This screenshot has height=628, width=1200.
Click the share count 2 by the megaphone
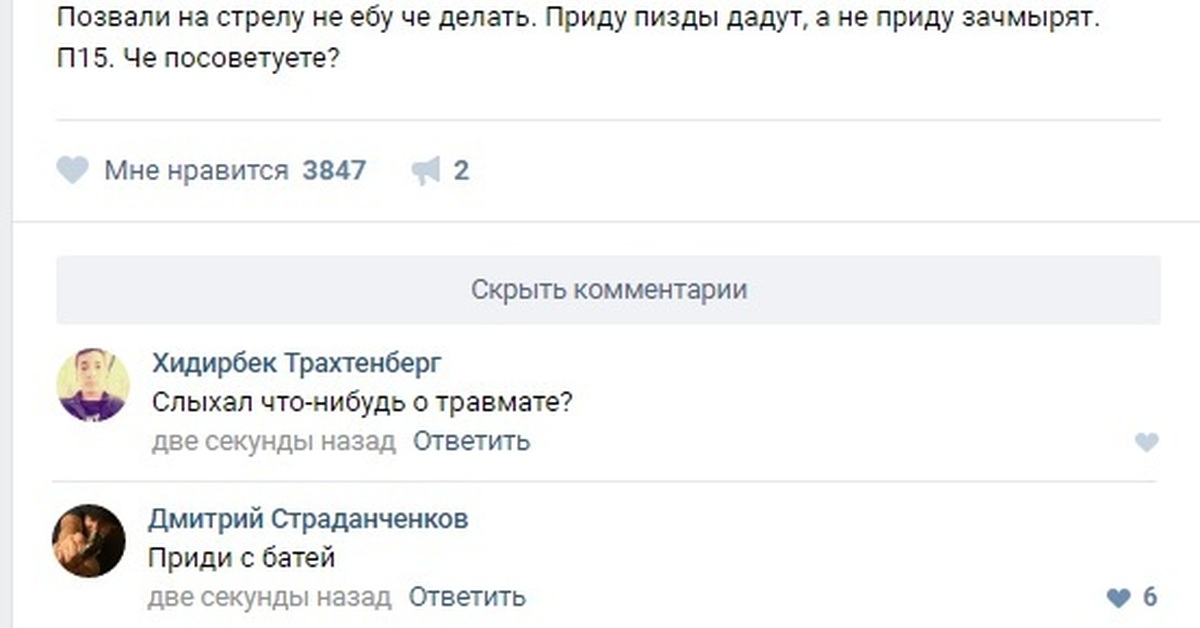point(461,171)
